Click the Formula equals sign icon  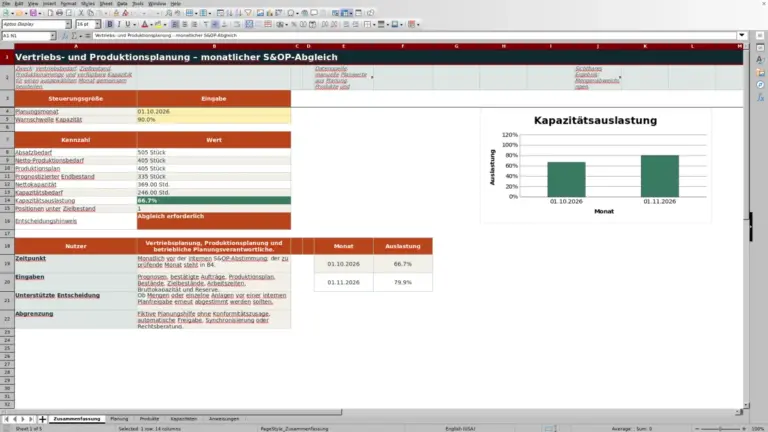tap(88, 36)
